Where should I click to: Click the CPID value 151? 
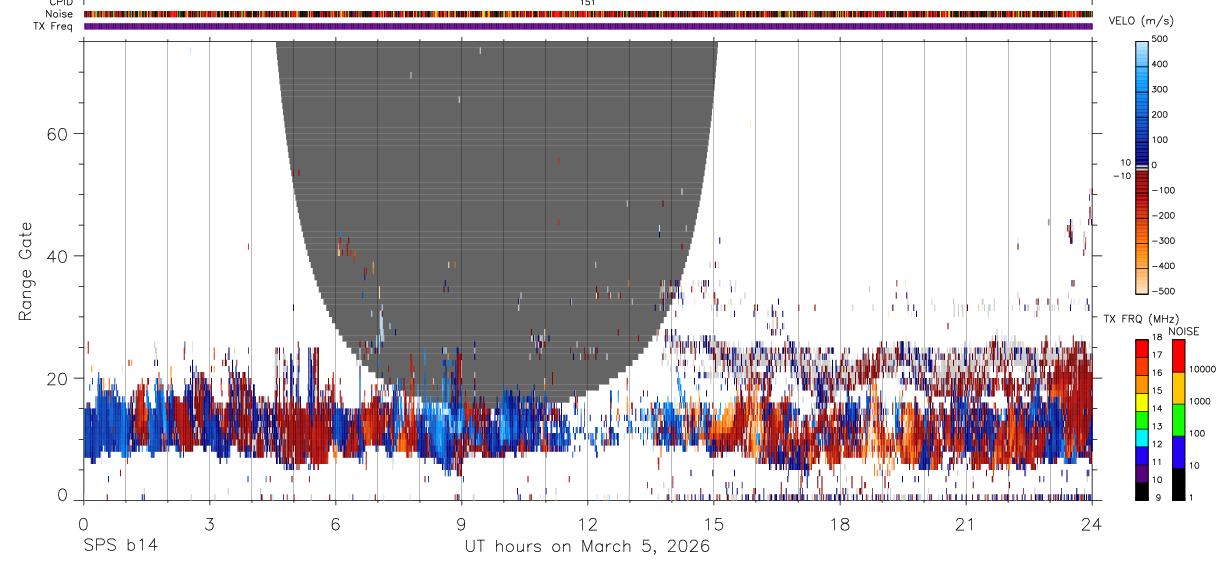click(587, 3)
